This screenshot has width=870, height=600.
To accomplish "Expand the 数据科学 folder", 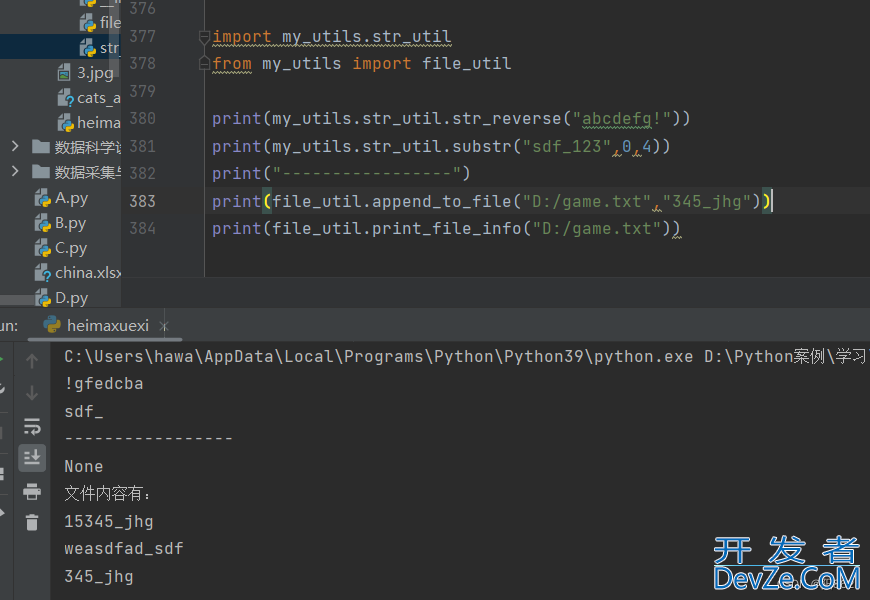I will (15, 147).
